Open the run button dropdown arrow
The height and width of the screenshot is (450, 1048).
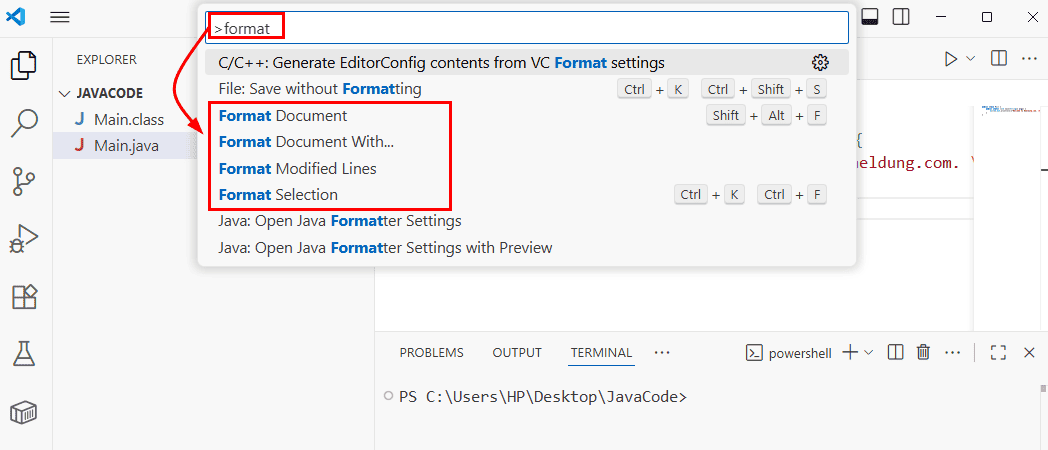[970, 59]
